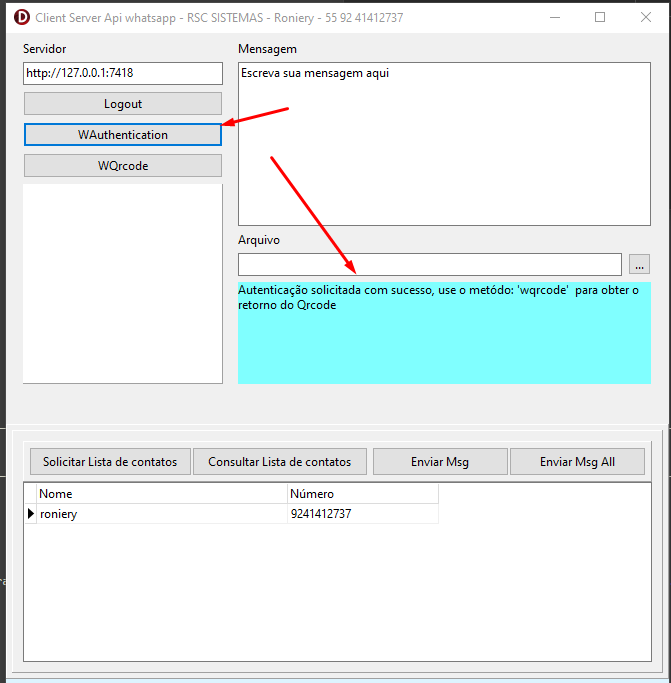Click the phone number cell 9241412737
671x683 pixels.
coord(360,514)
